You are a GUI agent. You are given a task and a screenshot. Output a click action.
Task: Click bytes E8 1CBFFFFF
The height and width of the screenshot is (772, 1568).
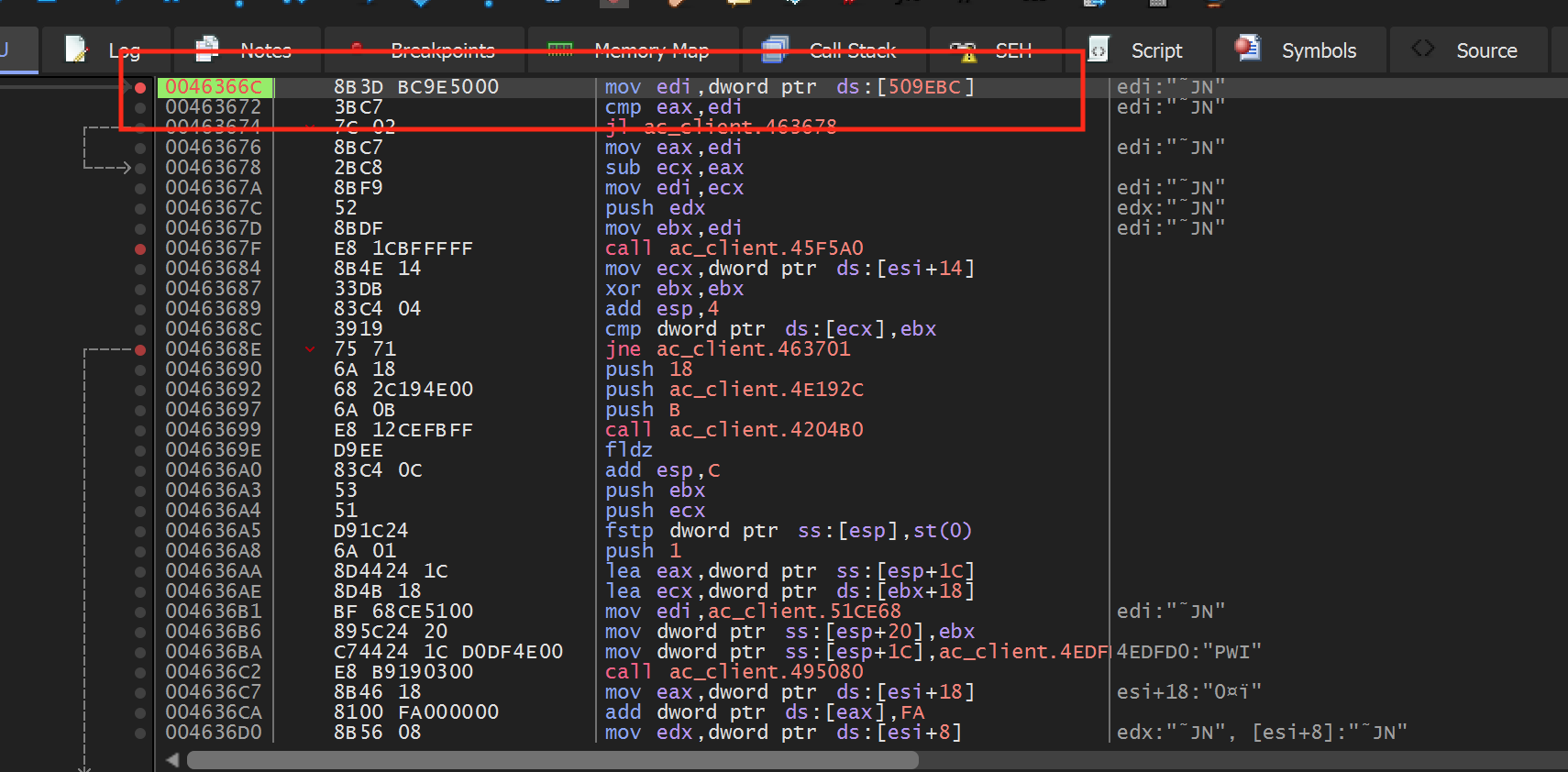click(403, 248)
